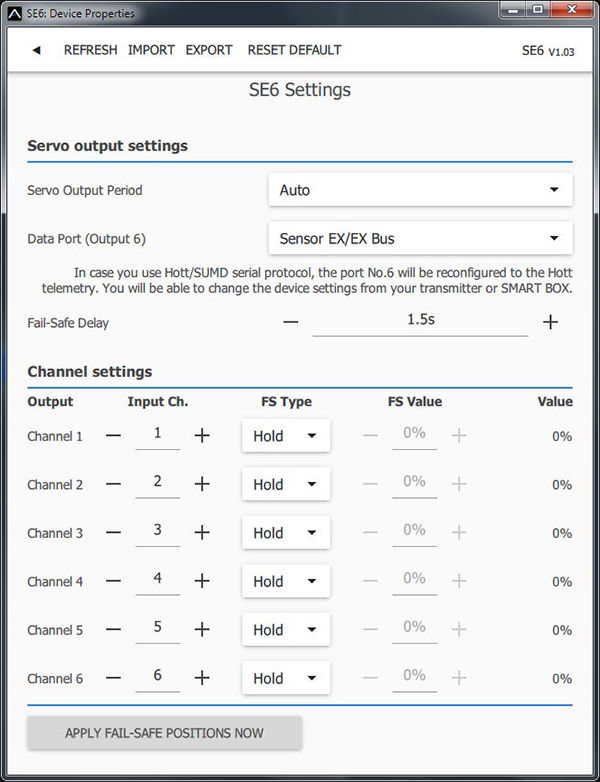Choose EXPORT in the top menu
The image size is (600, 782).
click(209, 50)
